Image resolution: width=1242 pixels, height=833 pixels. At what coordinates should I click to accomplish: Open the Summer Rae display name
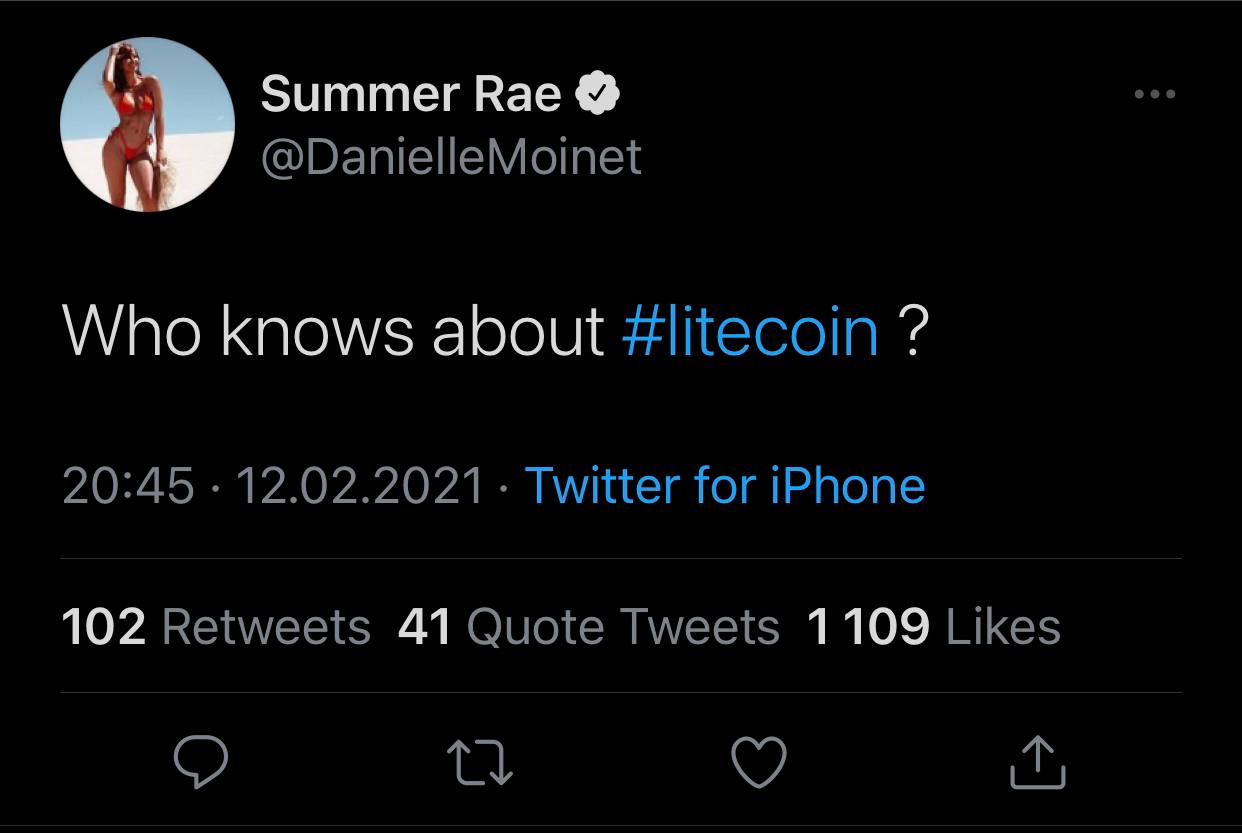coord(411,95)
